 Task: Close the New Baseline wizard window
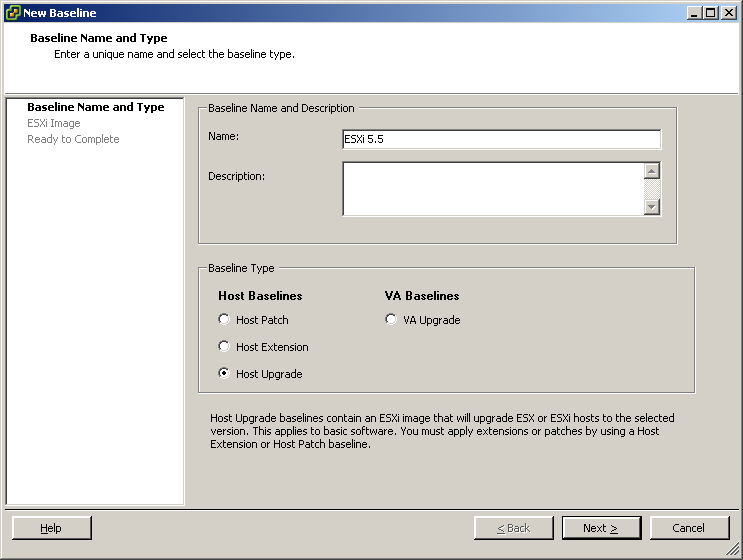(728, 13)
